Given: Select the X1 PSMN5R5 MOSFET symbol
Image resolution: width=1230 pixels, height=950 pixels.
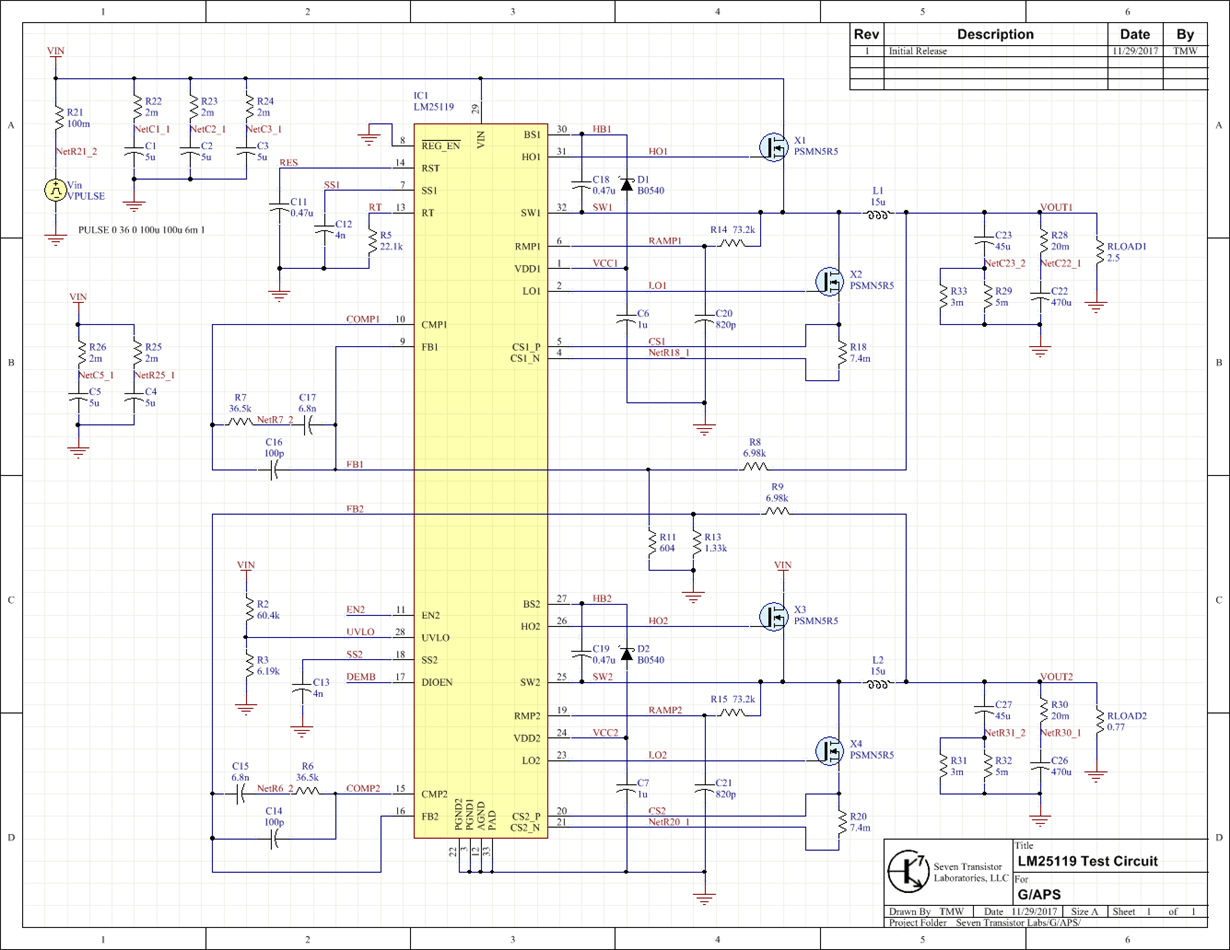Looking at the screenshot, I should (772, 148).
